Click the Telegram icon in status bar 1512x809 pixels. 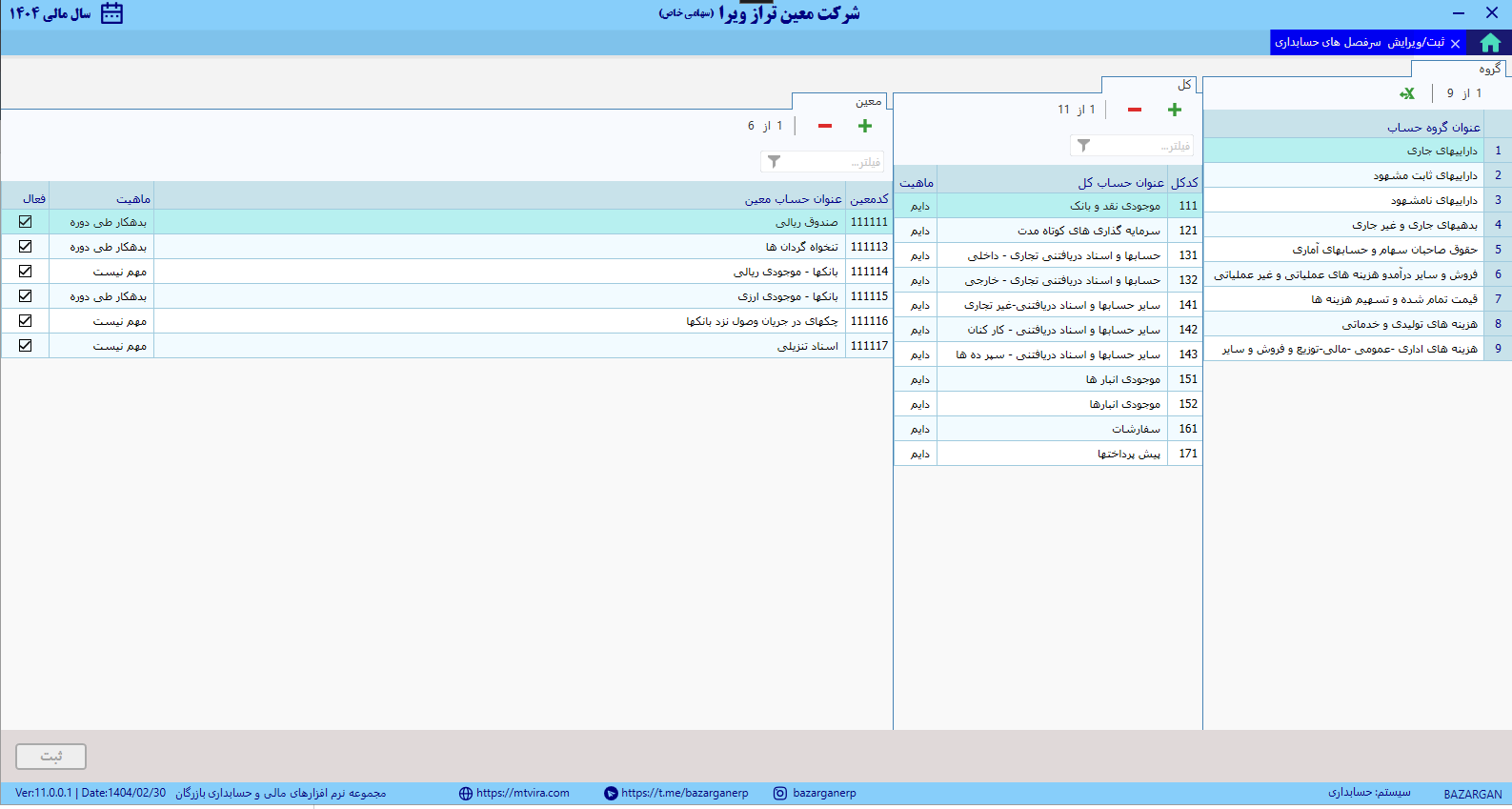point(611,793)
